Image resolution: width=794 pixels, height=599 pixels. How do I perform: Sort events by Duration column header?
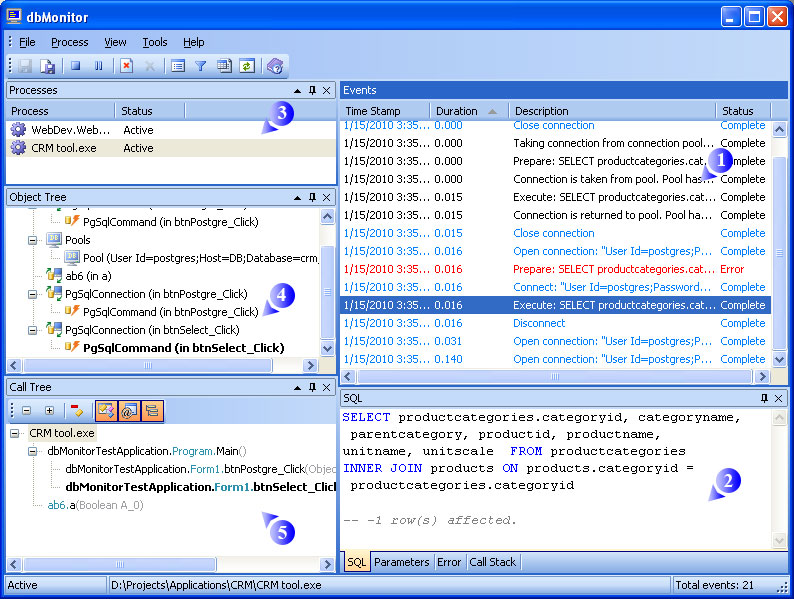pos(457,111)
